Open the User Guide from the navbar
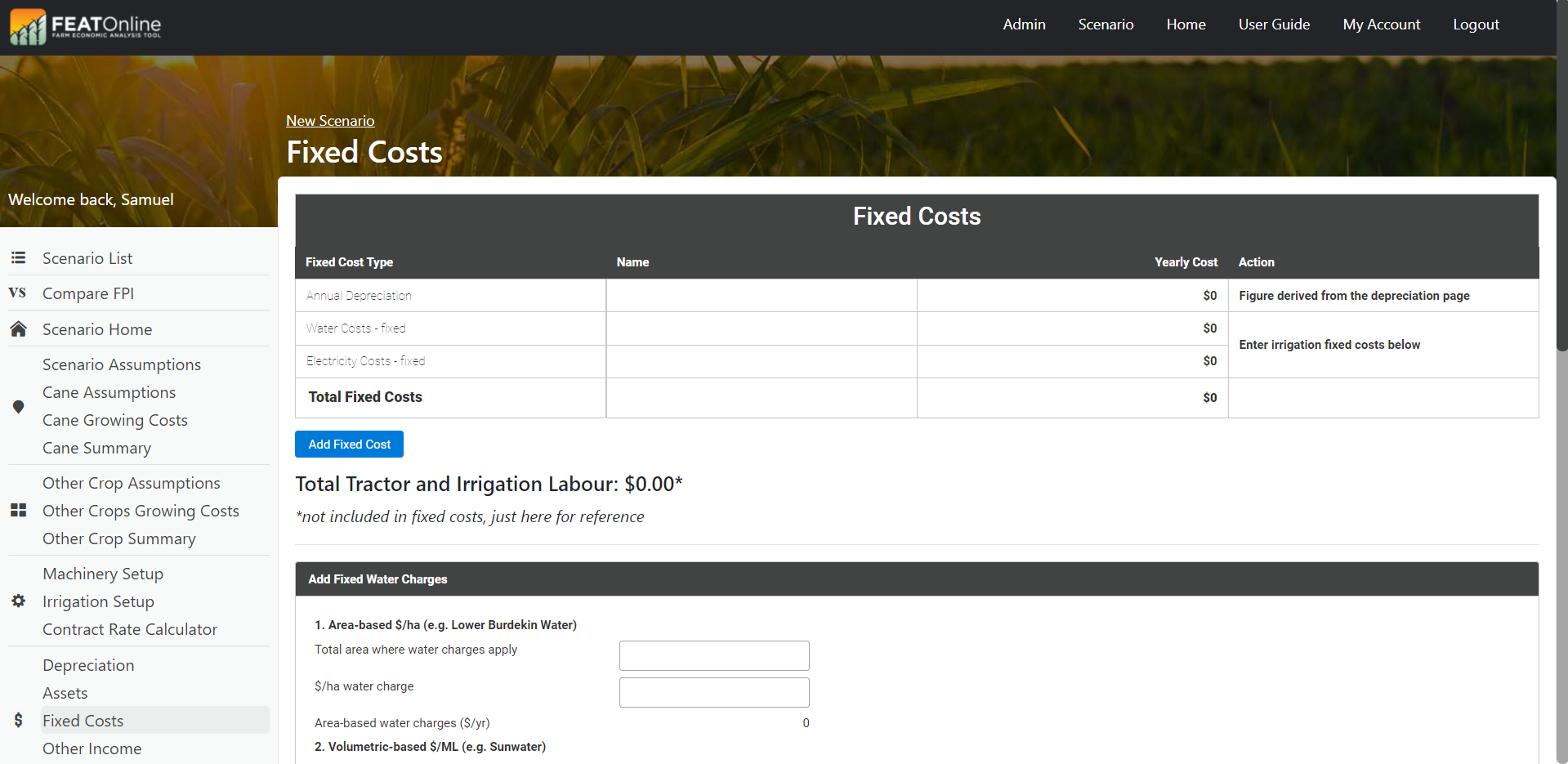 pos(1274,25)
